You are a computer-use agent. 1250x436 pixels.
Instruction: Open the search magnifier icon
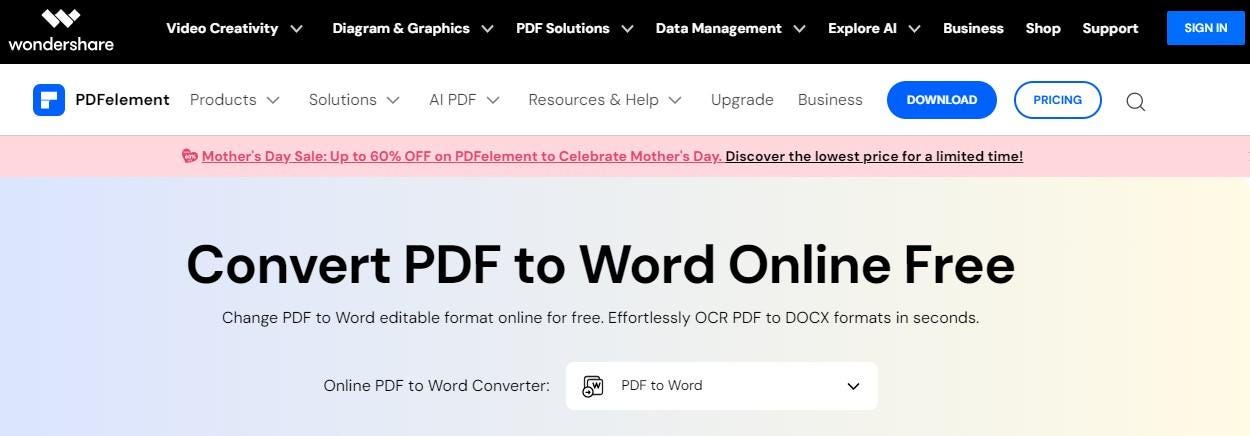1135,101
